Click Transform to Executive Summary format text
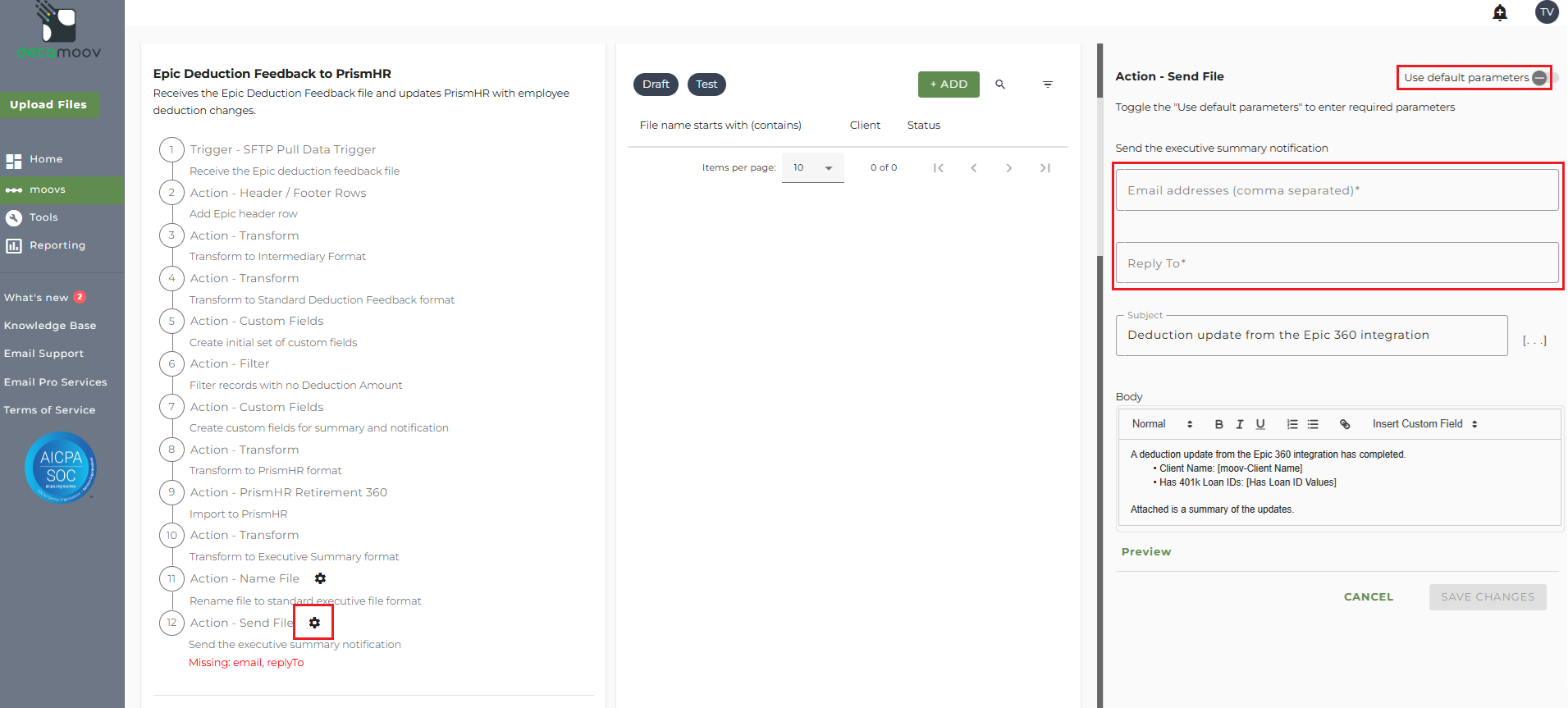The width and height of the screenshot is (1568, 708). click(294, 557)
